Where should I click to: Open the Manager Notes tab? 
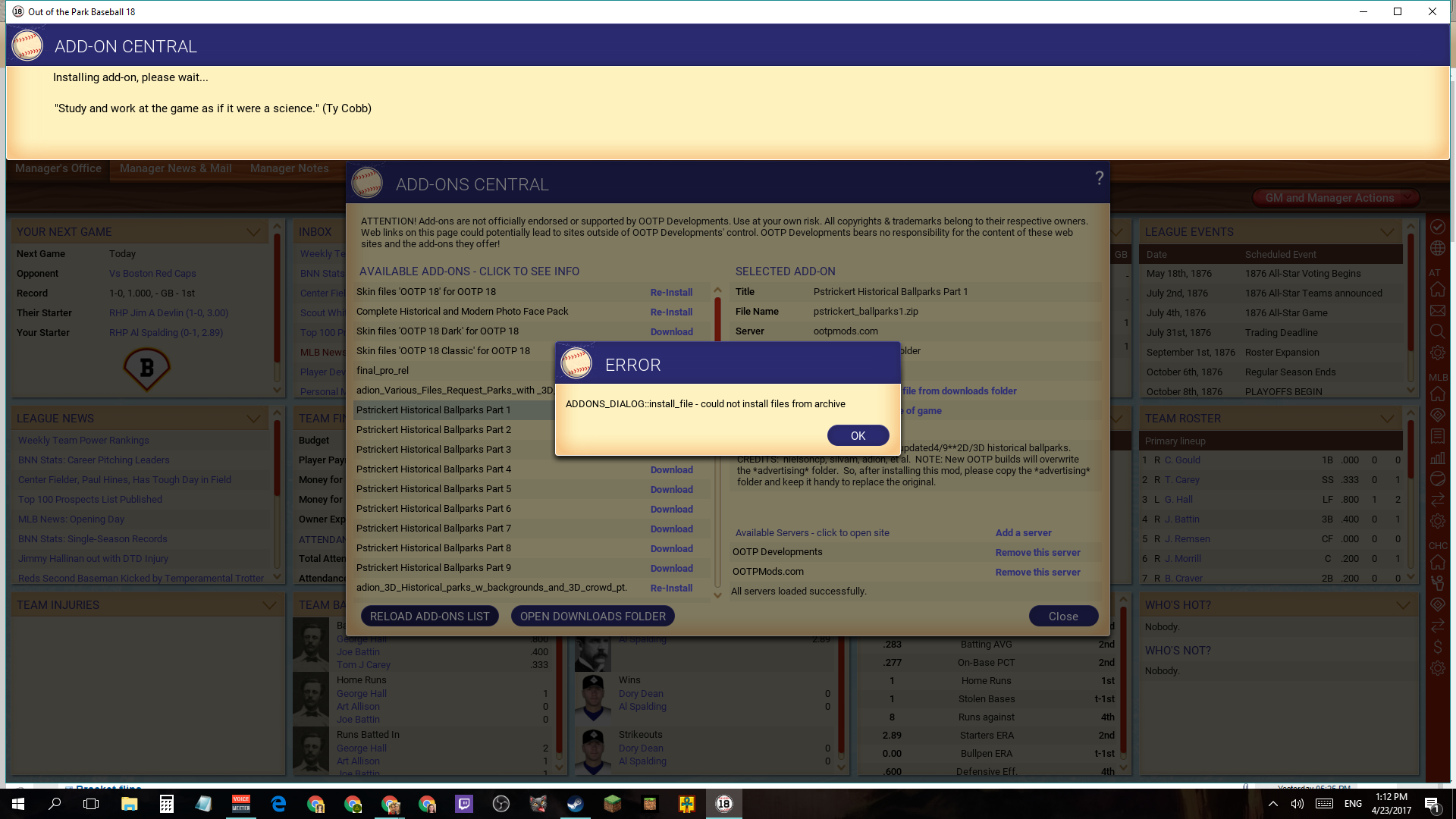pyautogui.click(x=289, y=168)
